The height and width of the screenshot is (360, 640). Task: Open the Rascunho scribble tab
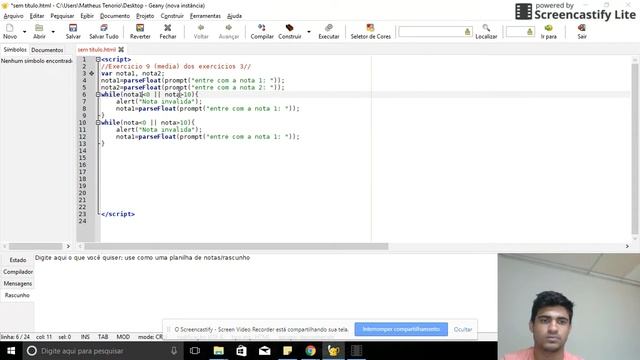tap(17, 295)
